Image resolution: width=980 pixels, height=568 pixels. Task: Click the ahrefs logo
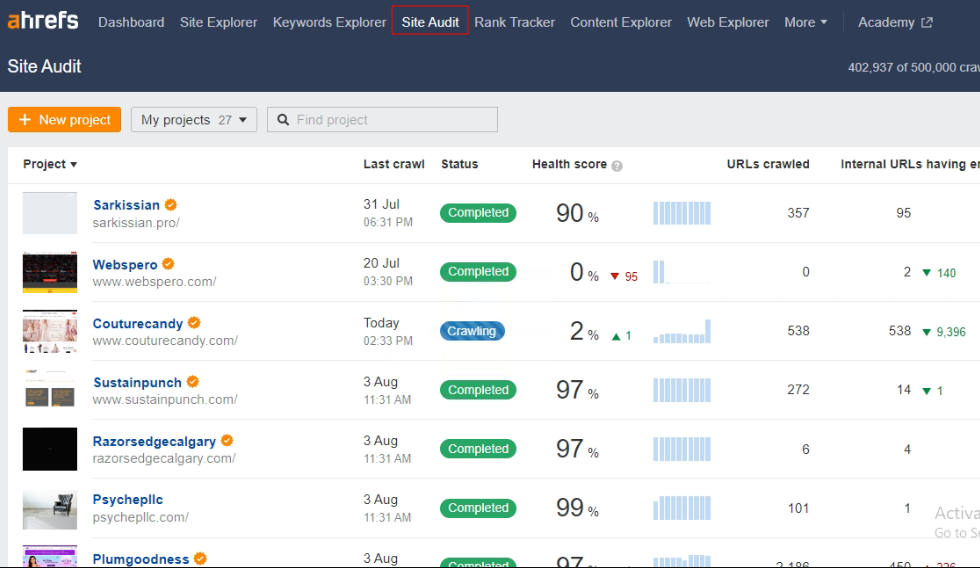(x=43, y=21)
